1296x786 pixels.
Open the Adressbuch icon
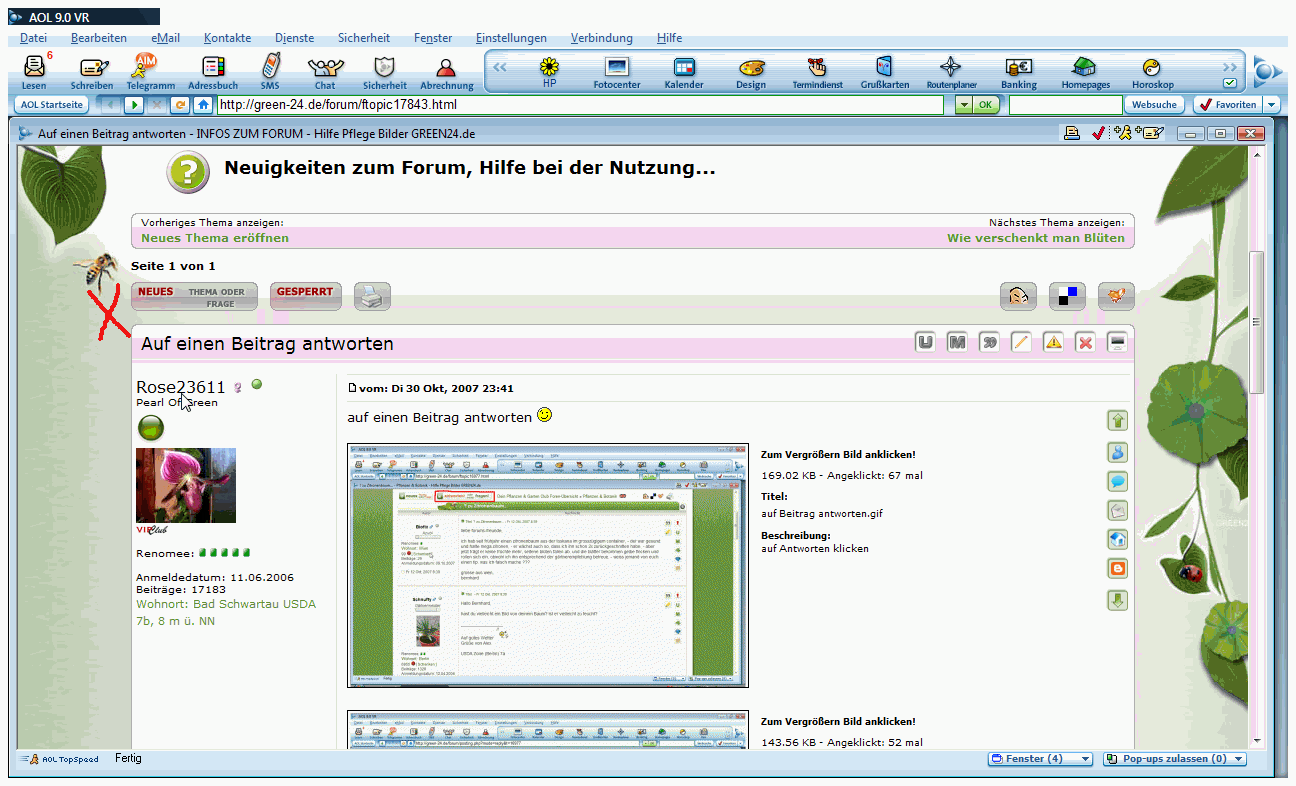(x=213, y=70)
